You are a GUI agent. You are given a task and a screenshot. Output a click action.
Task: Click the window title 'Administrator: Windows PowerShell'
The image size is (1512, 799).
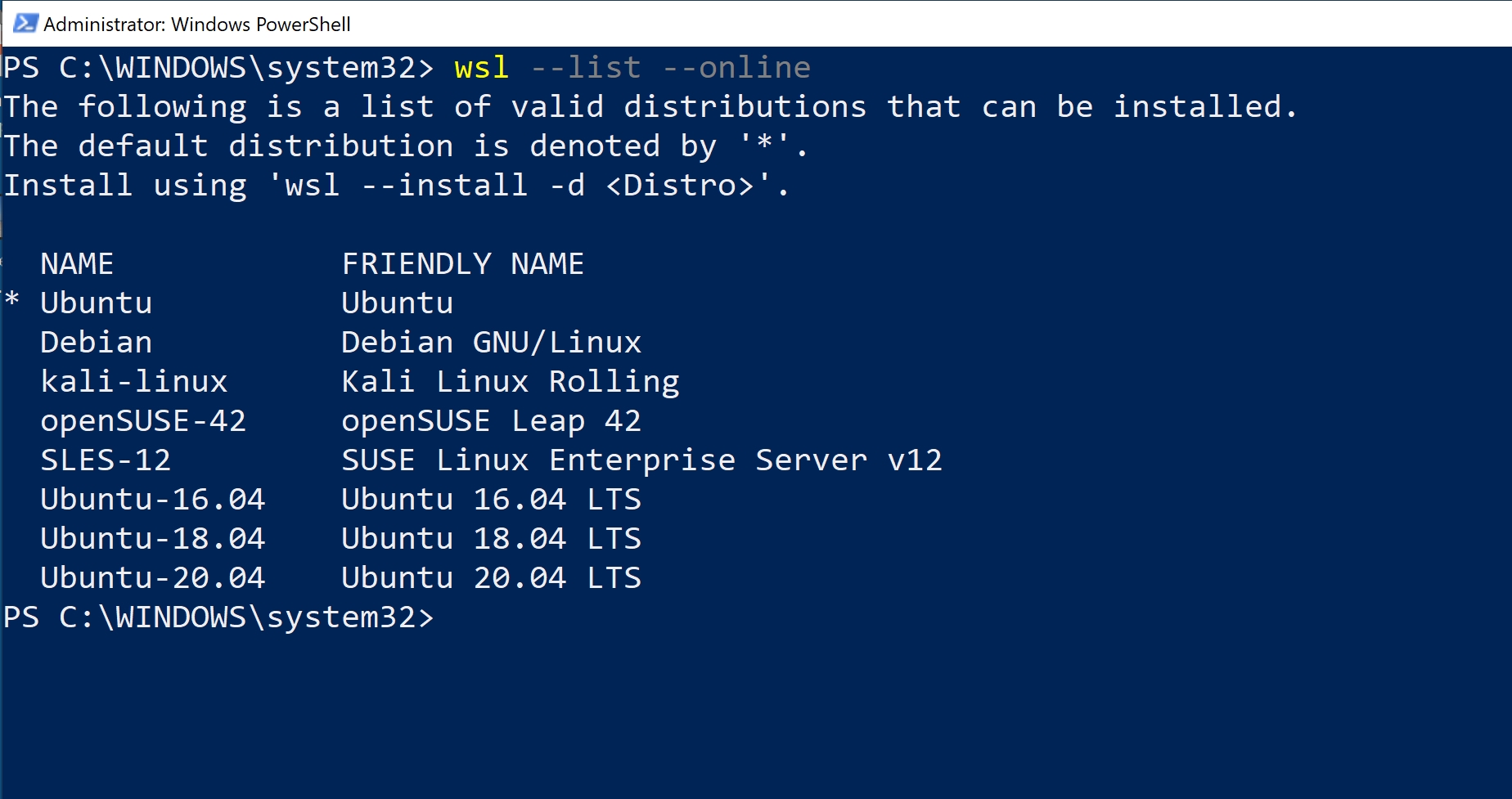pos(197,25)
